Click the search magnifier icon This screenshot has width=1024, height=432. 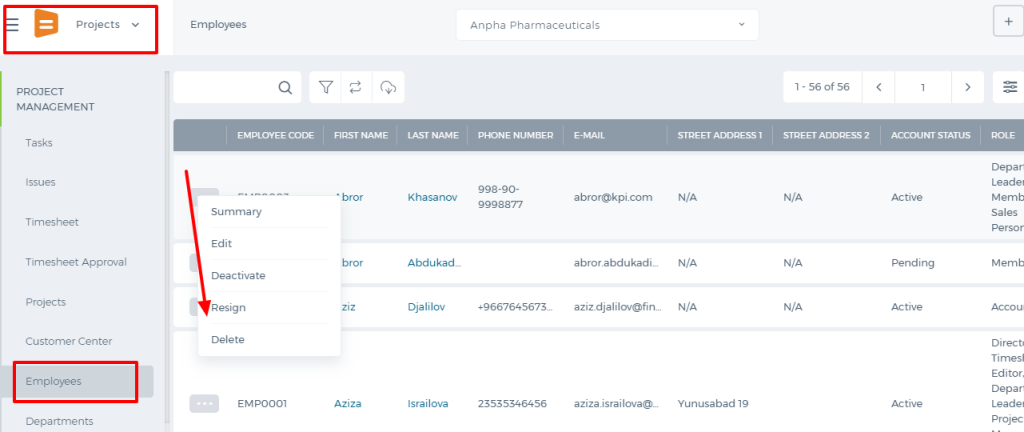pos(285,87)
